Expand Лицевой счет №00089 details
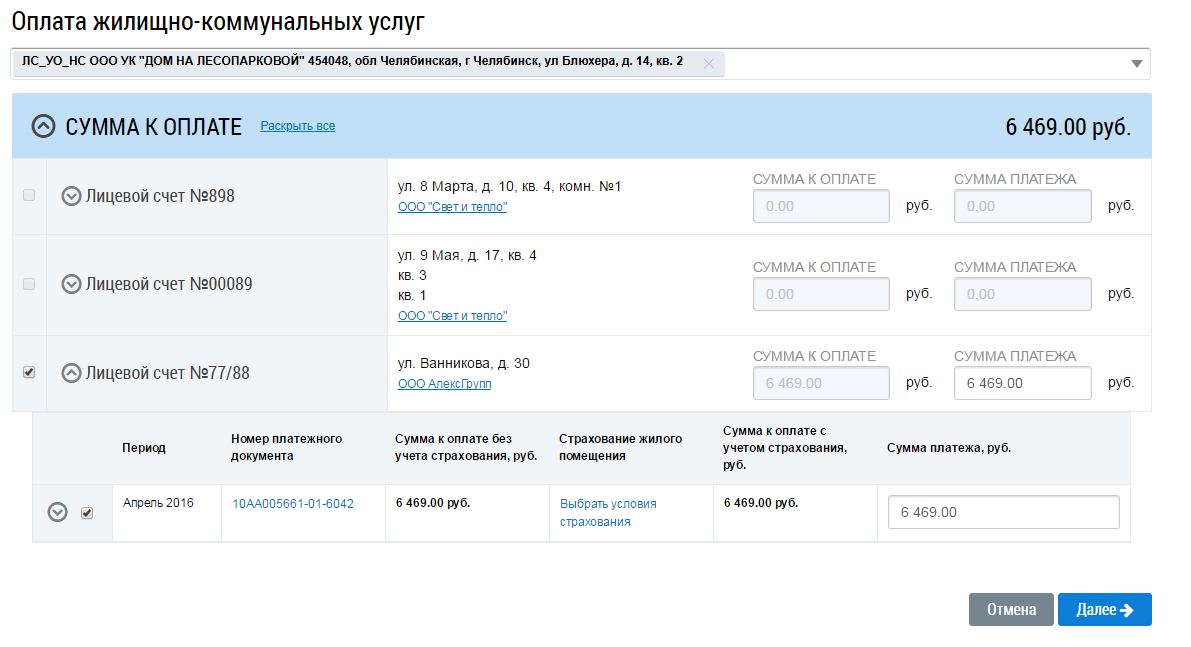Viewport: 1191px width, 647px height. [x=71, y=284]
